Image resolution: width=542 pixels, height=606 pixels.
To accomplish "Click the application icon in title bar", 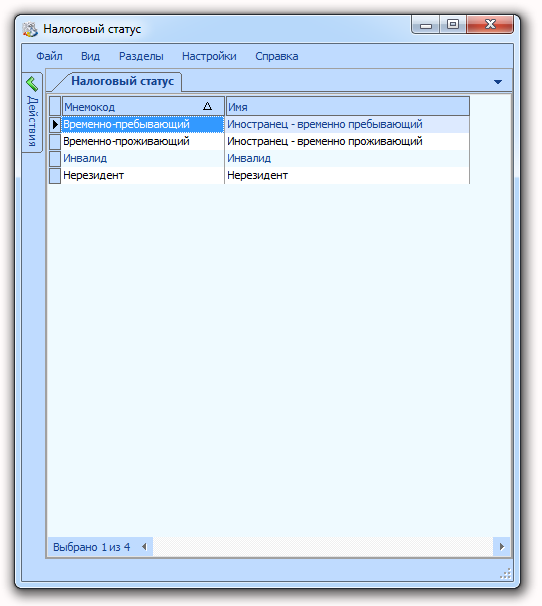I will (30, 29).
